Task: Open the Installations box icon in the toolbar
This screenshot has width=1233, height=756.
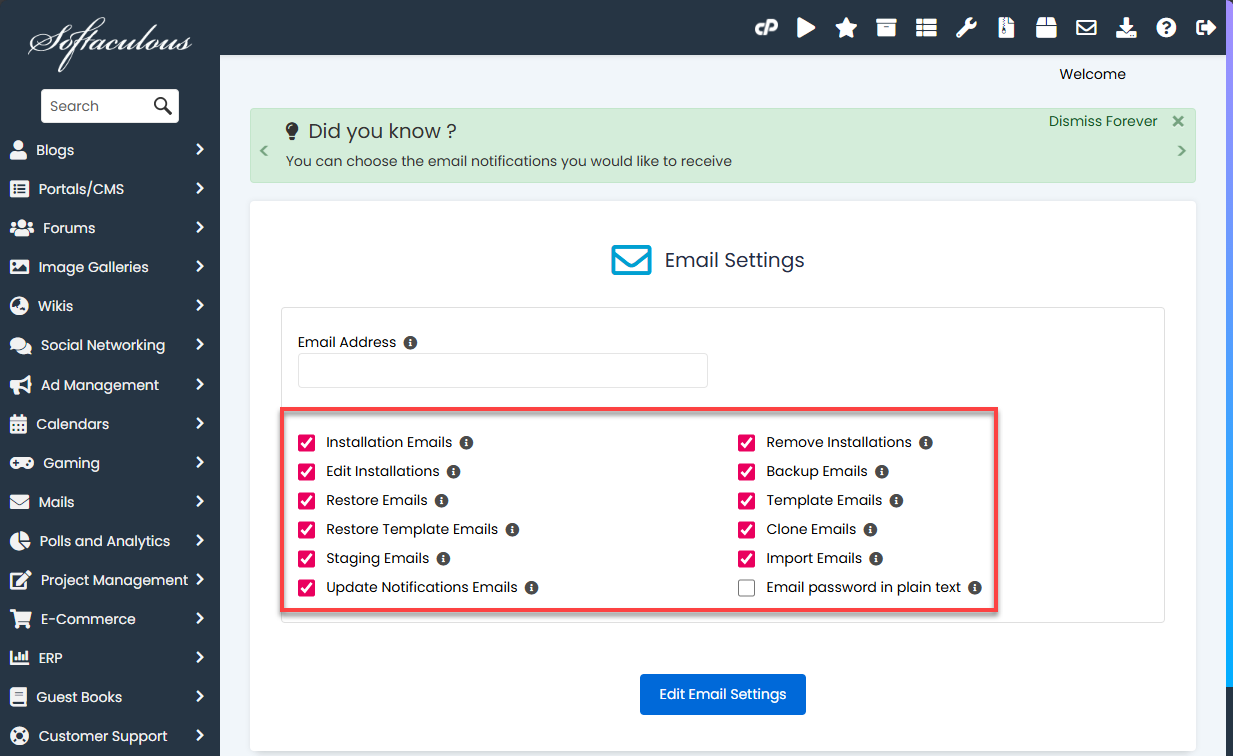Action: [886, 28]
